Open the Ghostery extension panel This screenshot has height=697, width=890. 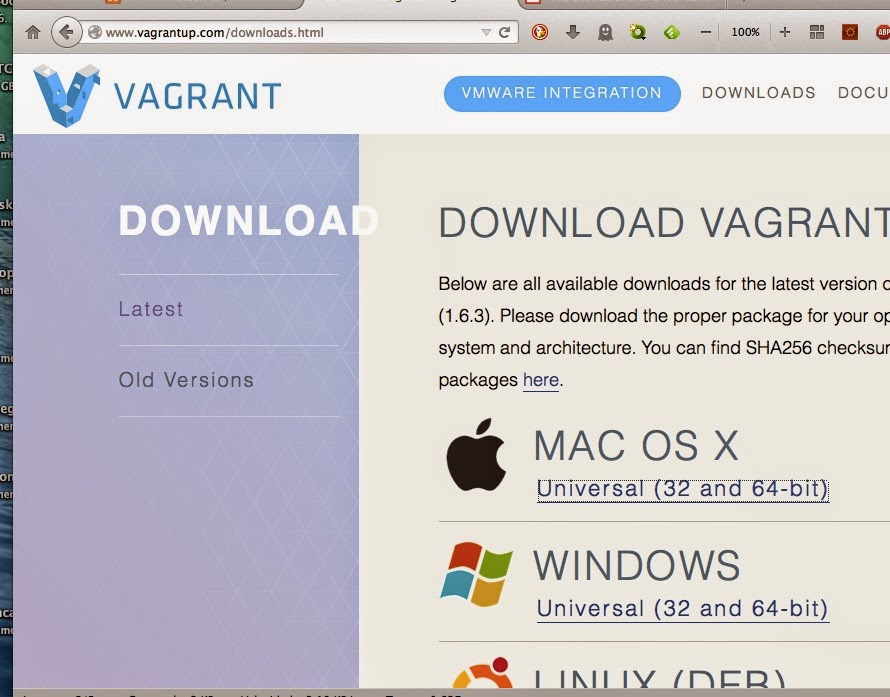tap(604, 32)
